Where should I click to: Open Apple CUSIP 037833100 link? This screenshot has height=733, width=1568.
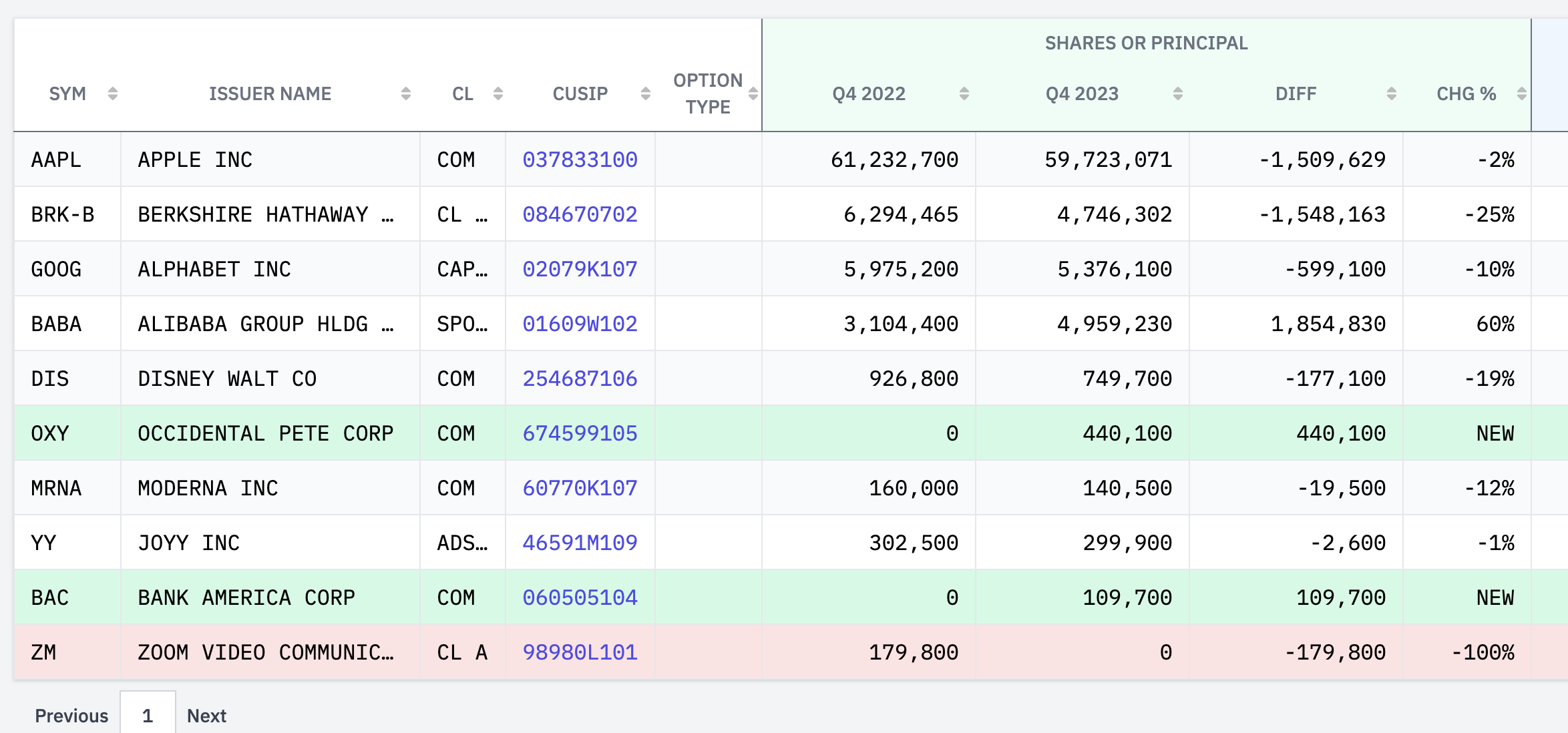click(x=580, y=160)
